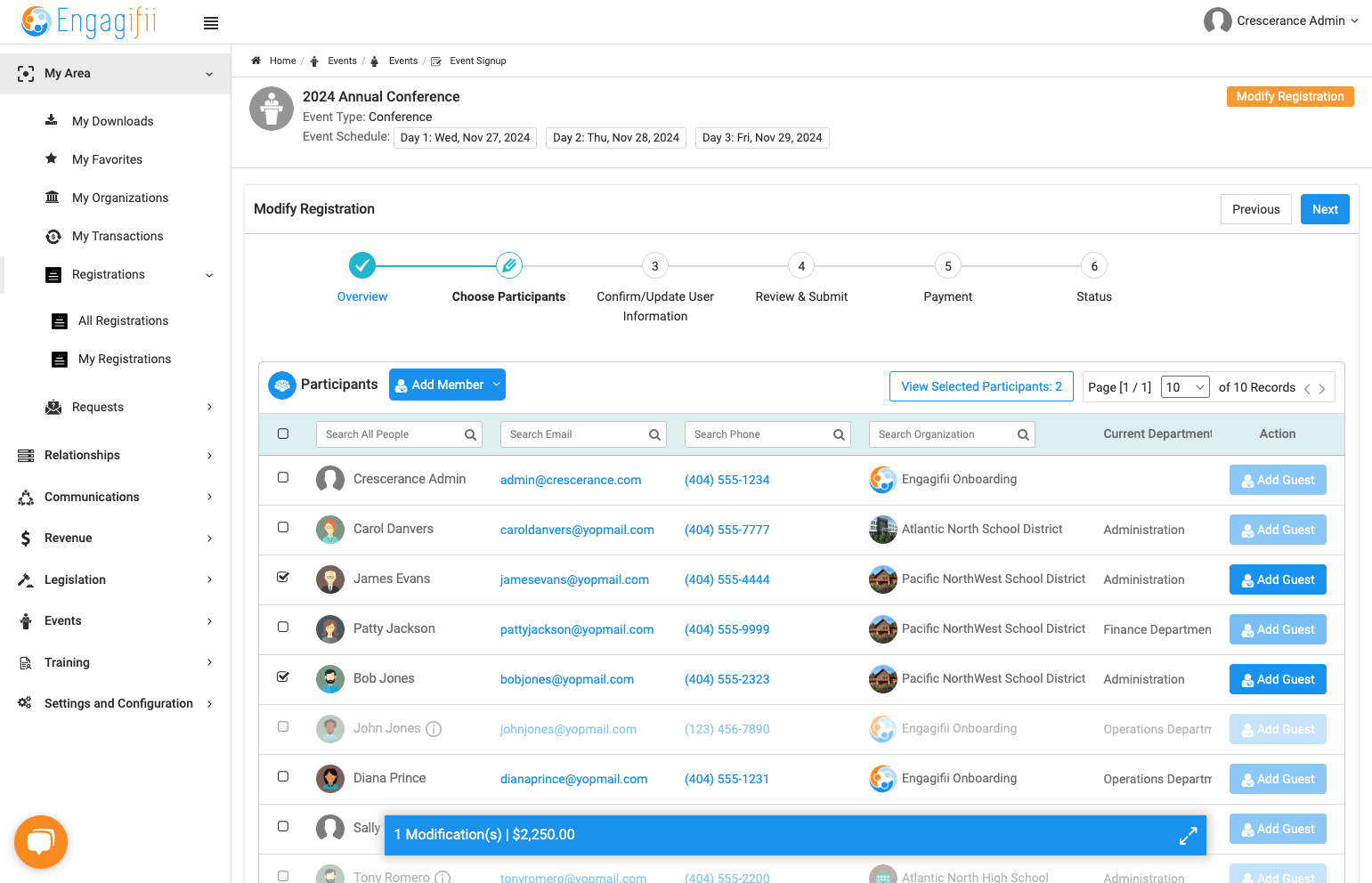Screen dimensions: 1372x883
Task: Open the caroldanvers@yopmail.com email link
Action: point(577,530)
